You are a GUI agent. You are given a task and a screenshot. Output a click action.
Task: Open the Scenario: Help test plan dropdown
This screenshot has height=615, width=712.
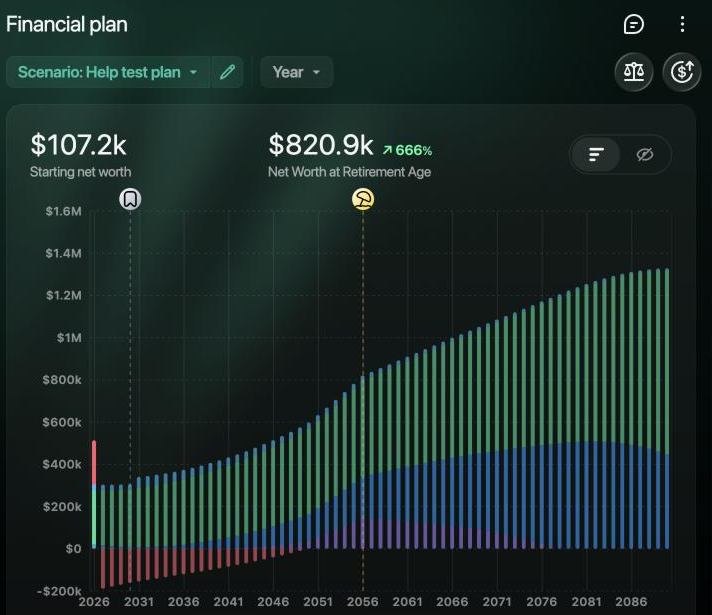(108, 72)
